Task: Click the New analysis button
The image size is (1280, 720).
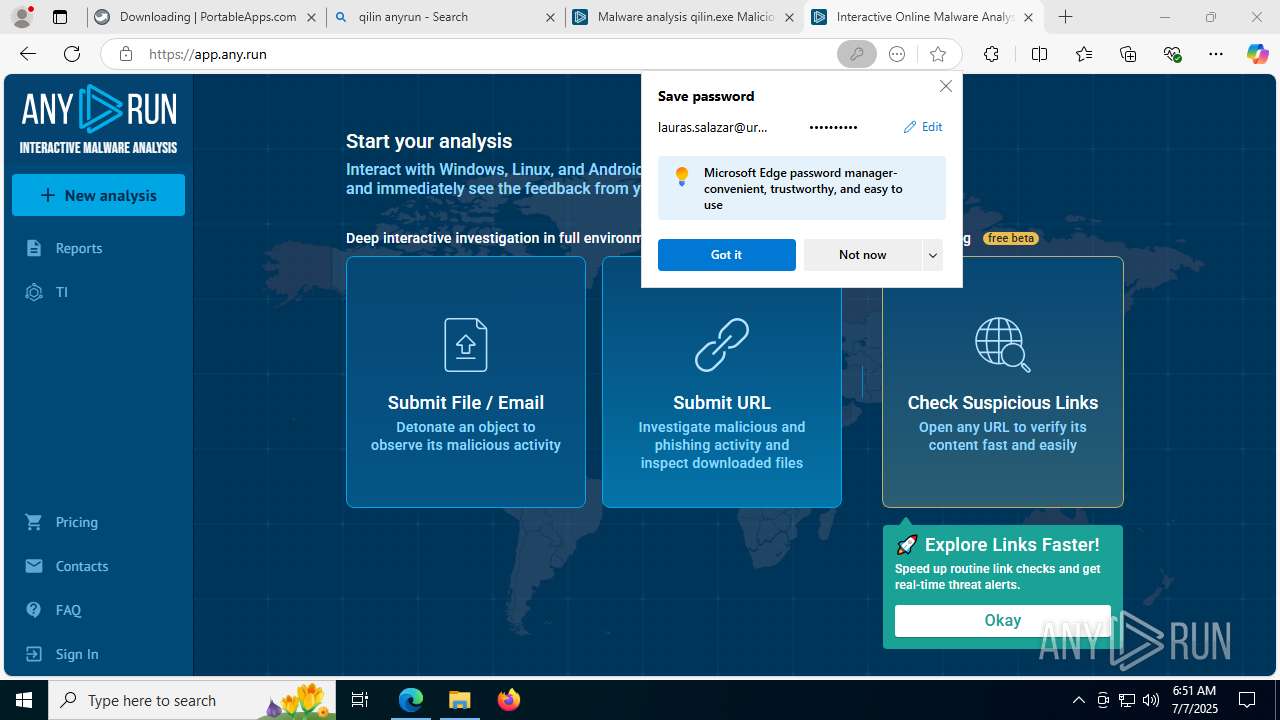Action: (98, 195)
